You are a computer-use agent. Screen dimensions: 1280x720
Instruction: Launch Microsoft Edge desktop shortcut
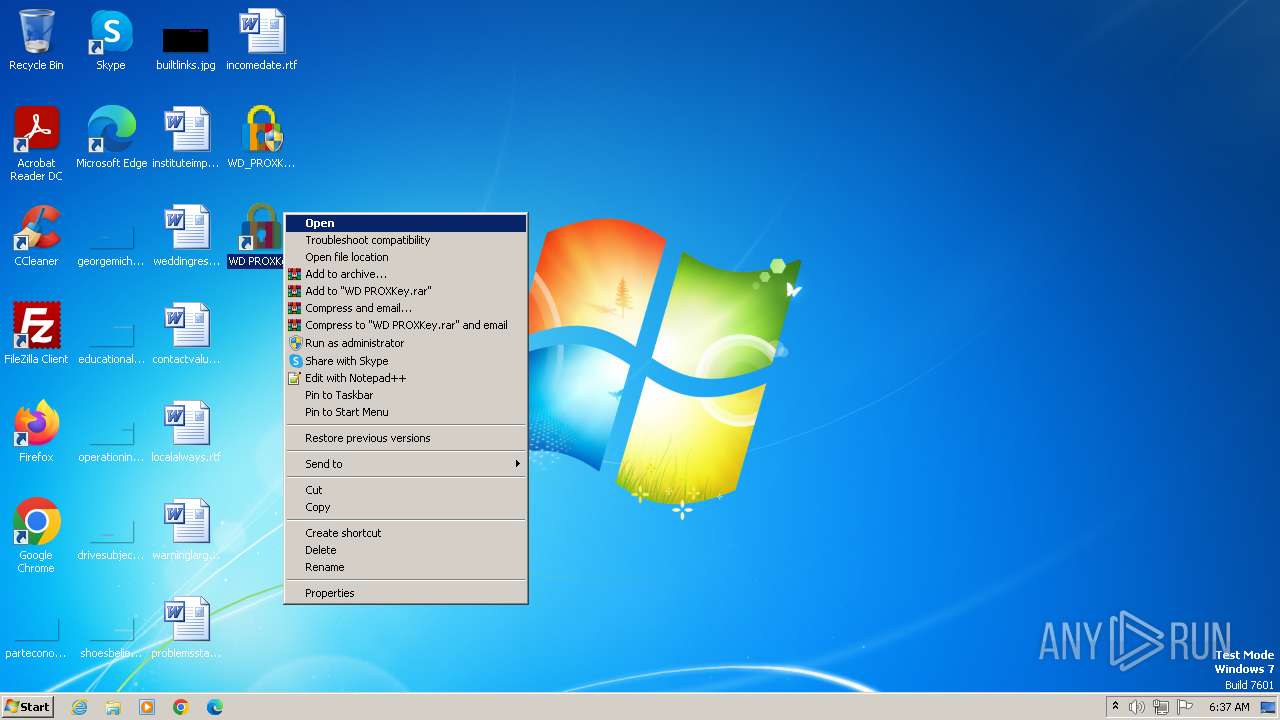pos(111,138)
